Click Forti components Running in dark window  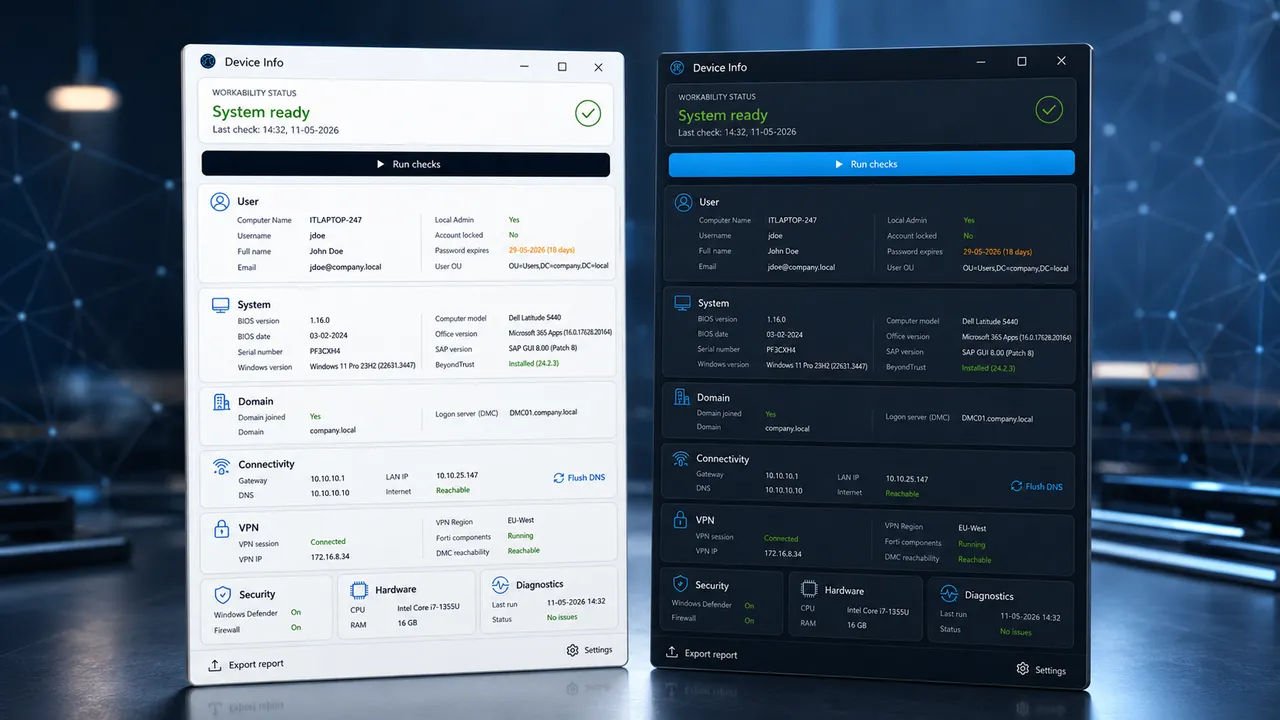tap(971, 544)
